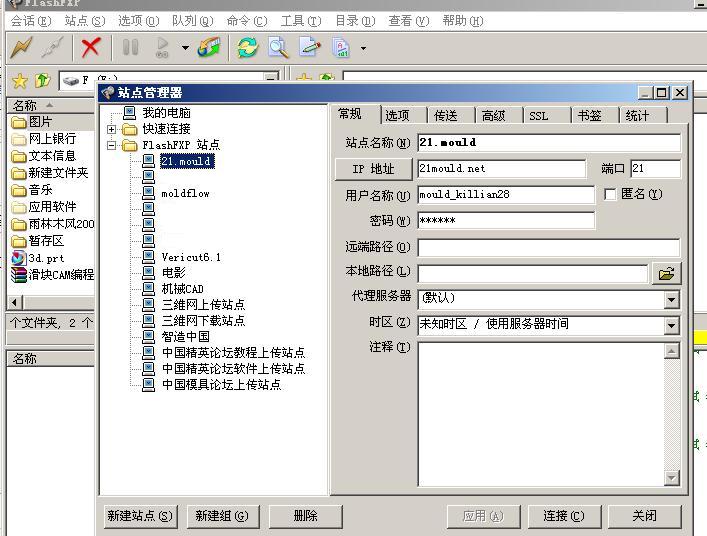The width and height of the screenshot is (707, 536).
Task: Click the 删除 button
Action: pos(306,516)
